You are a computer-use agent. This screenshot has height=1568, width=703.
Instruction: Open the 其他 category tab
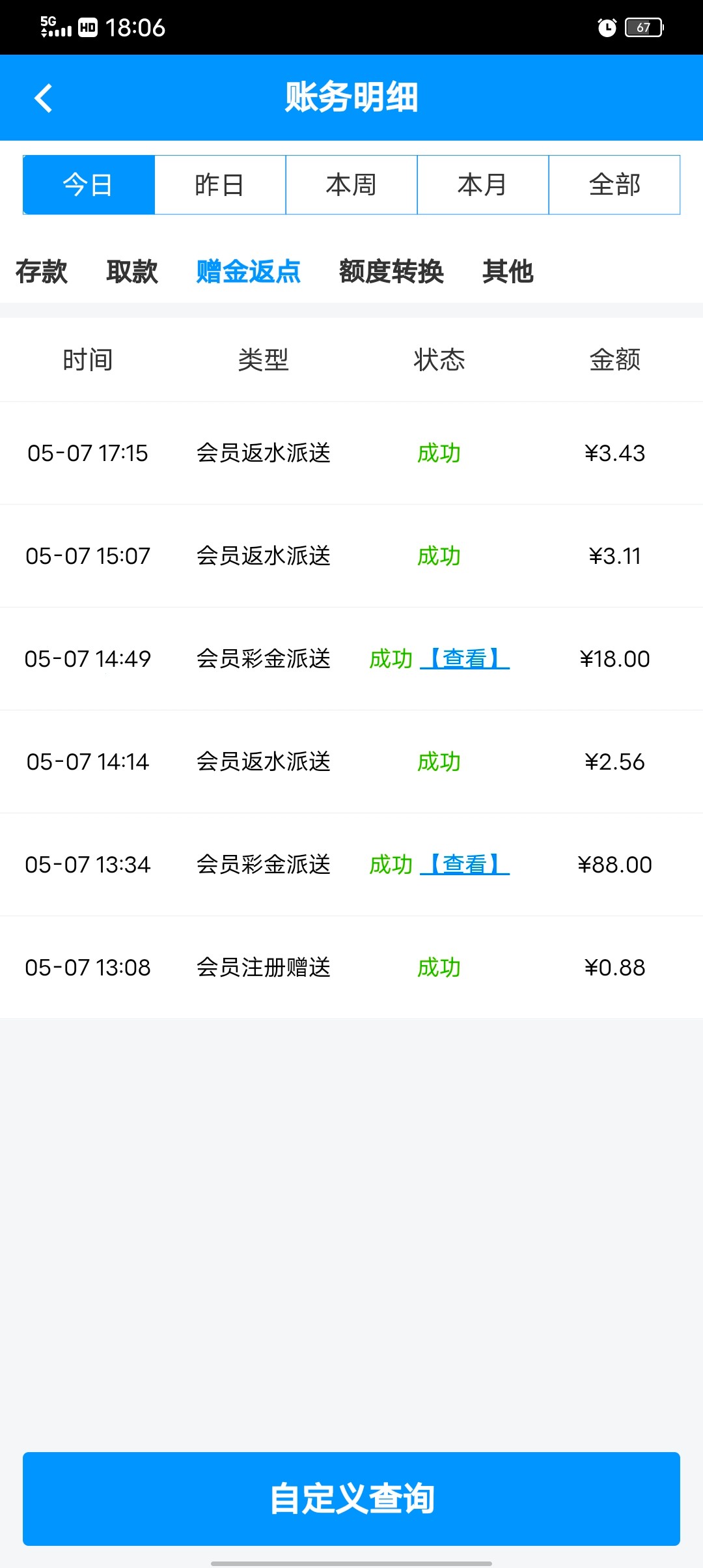(x=508, y=272)
